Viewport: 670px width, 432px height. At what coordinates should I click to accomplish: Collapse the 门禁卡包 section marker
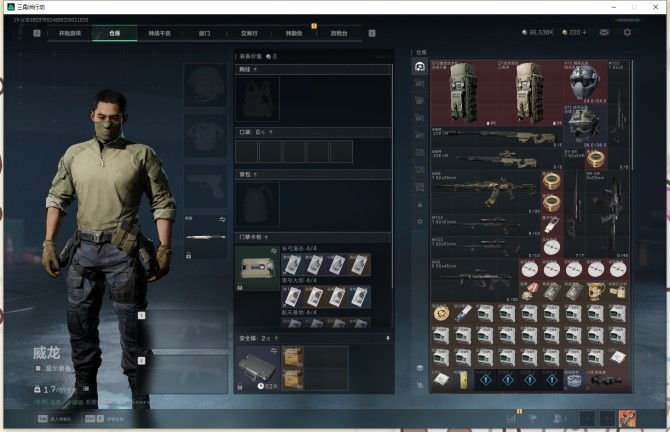(266, 237)
